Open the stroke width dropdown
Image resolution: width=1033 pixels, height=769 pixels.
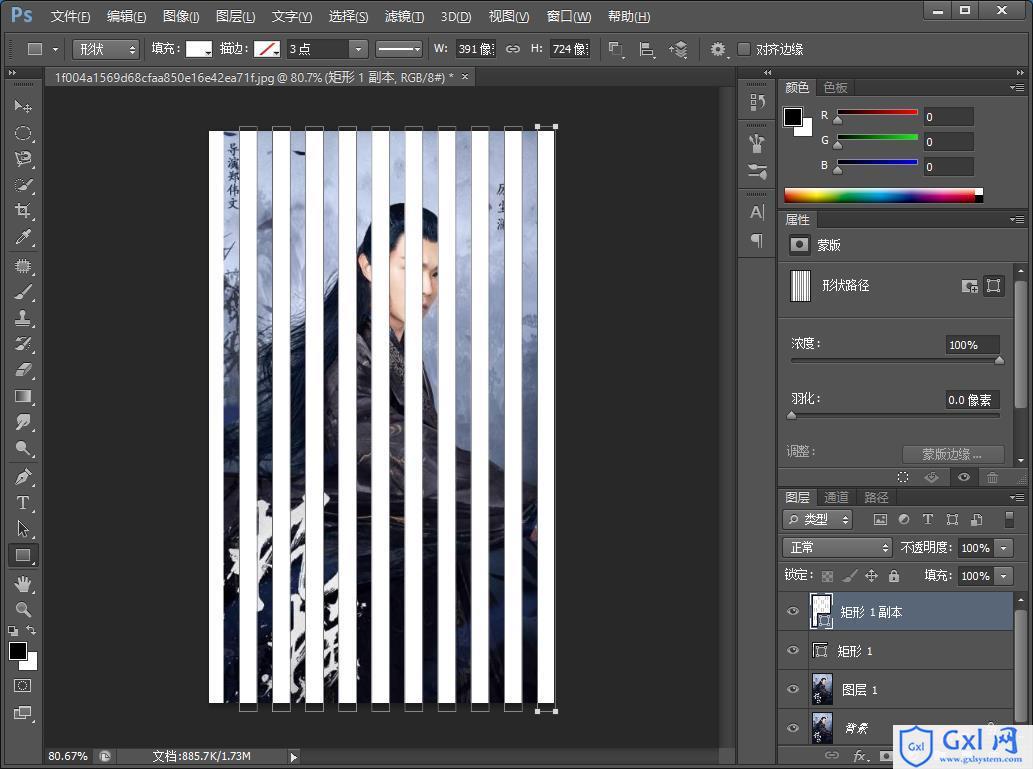coord(358,49)
